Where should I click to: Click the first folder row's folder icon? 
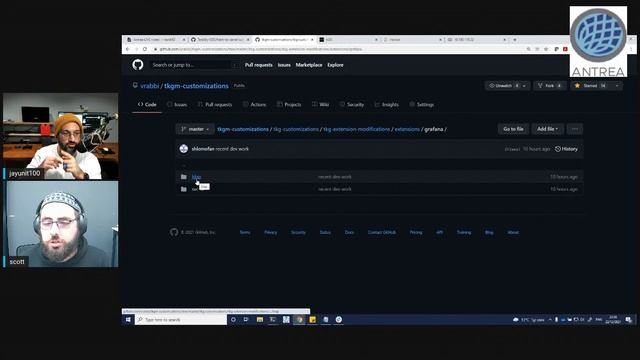tap(184, 177)
